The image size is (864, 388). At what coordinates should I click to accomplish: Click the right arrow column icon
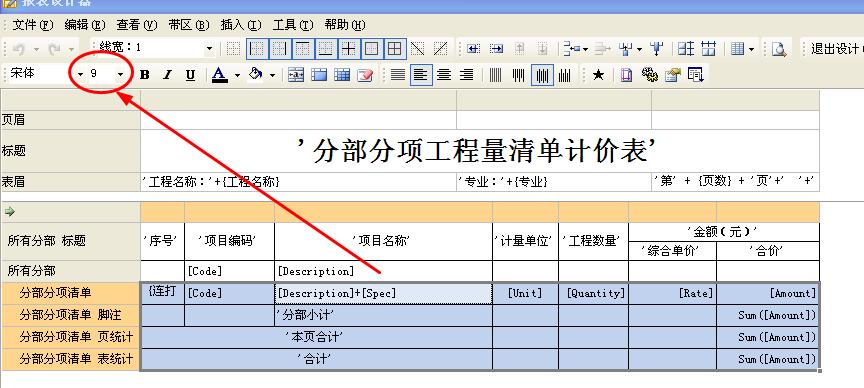[496, 49]
